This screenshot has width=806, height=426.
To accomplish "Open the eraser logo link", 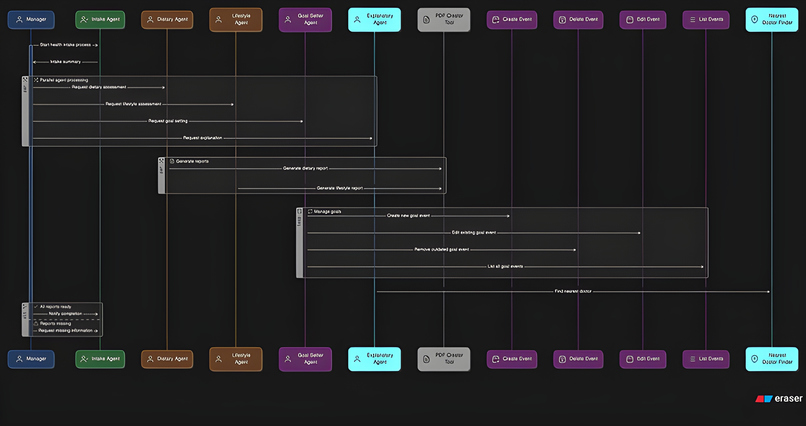I will pos(778,399).
